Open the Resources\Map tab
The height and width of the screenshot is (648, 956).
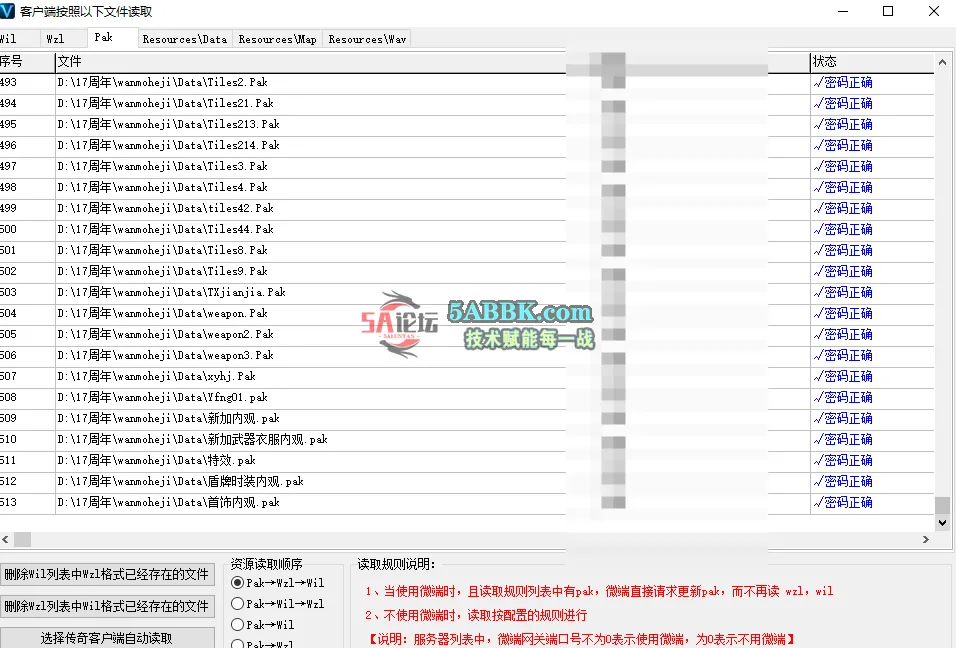pos(277,39)
